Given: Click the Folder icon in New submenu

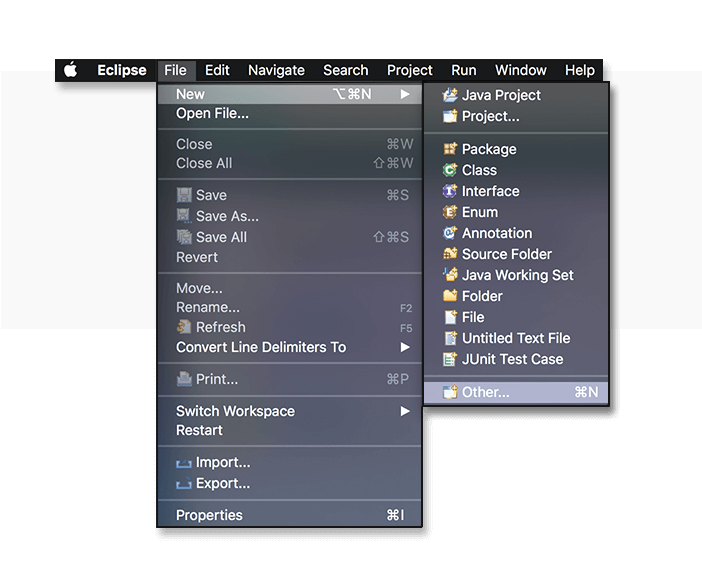Looking at the screenshot, I should pyautogui.click(x=450, y=295).
